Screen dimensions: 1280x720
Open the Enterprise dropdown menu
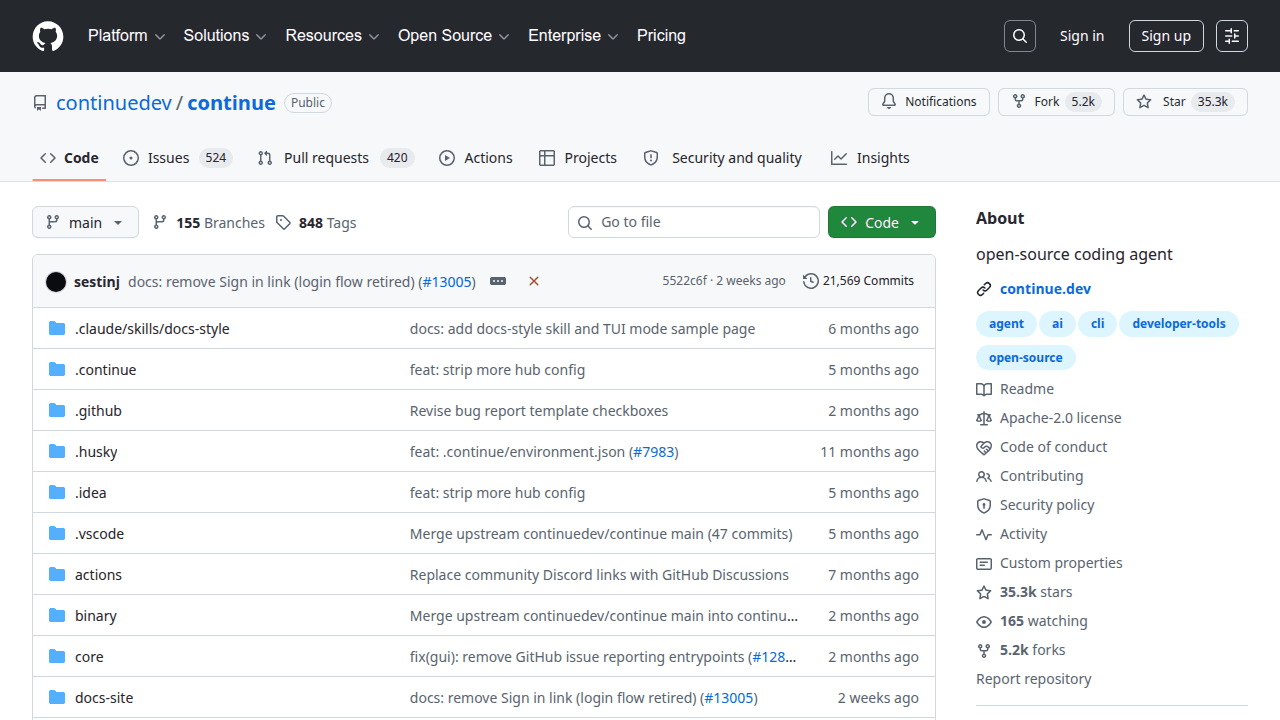point(573,36)
